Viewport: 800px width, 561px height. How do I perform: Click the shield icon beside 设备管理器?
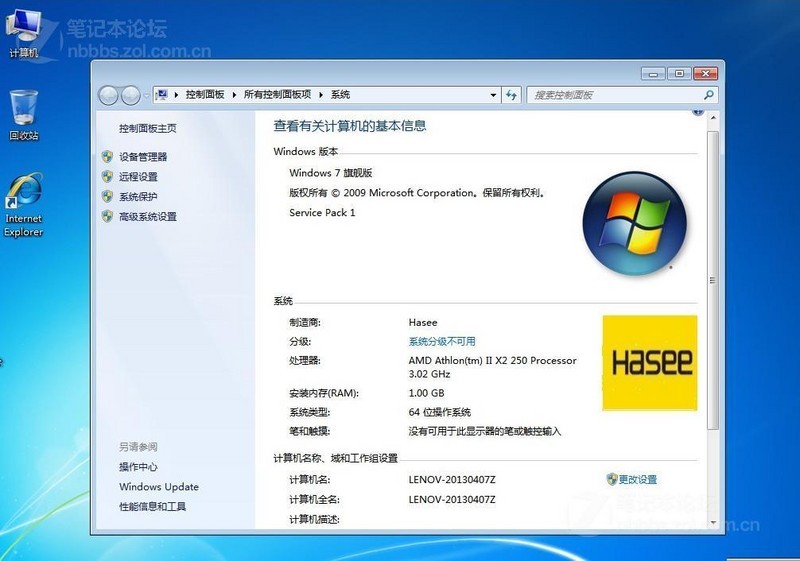107,157
